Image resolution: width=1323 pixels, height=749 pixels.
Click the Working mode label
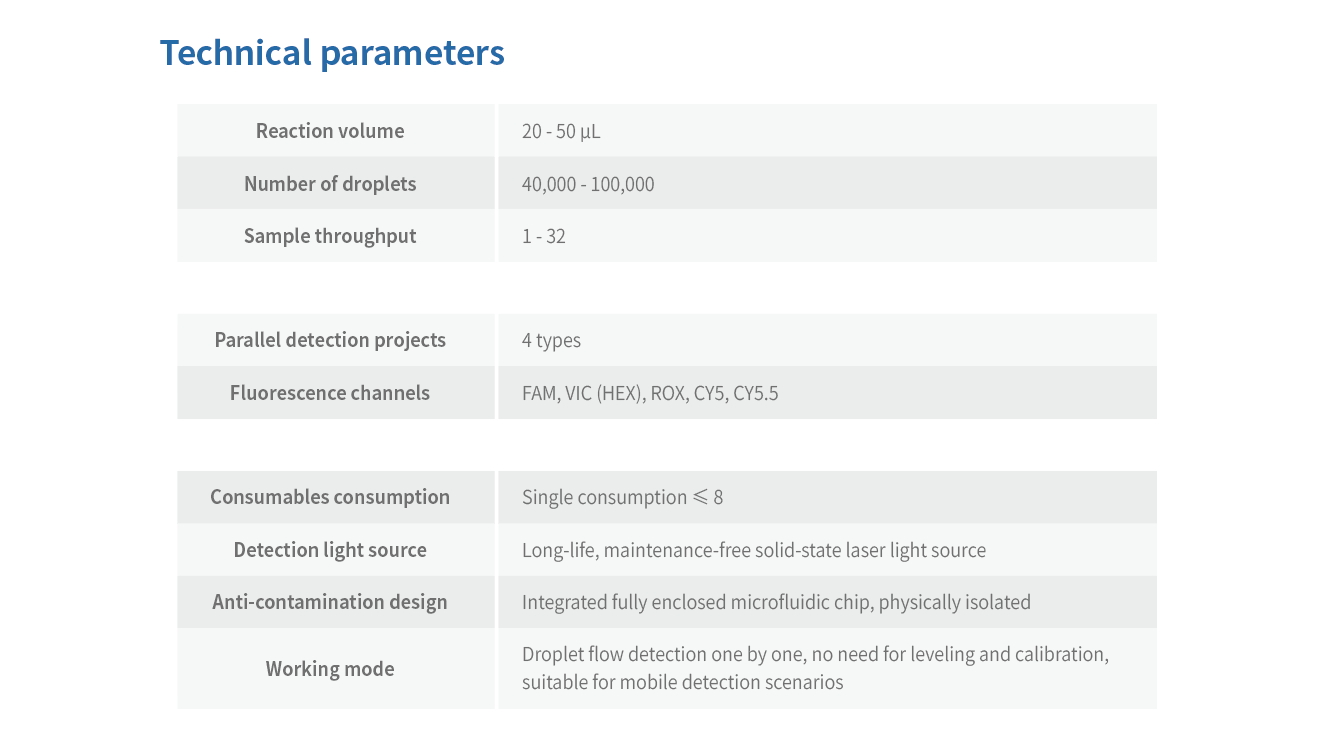coord(330,669)
